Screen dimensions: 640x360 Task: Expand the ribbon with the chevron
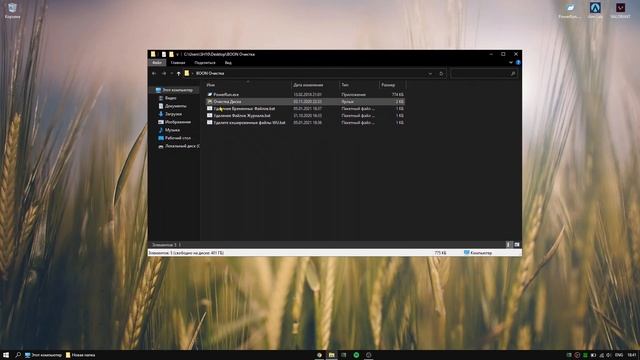511,62
